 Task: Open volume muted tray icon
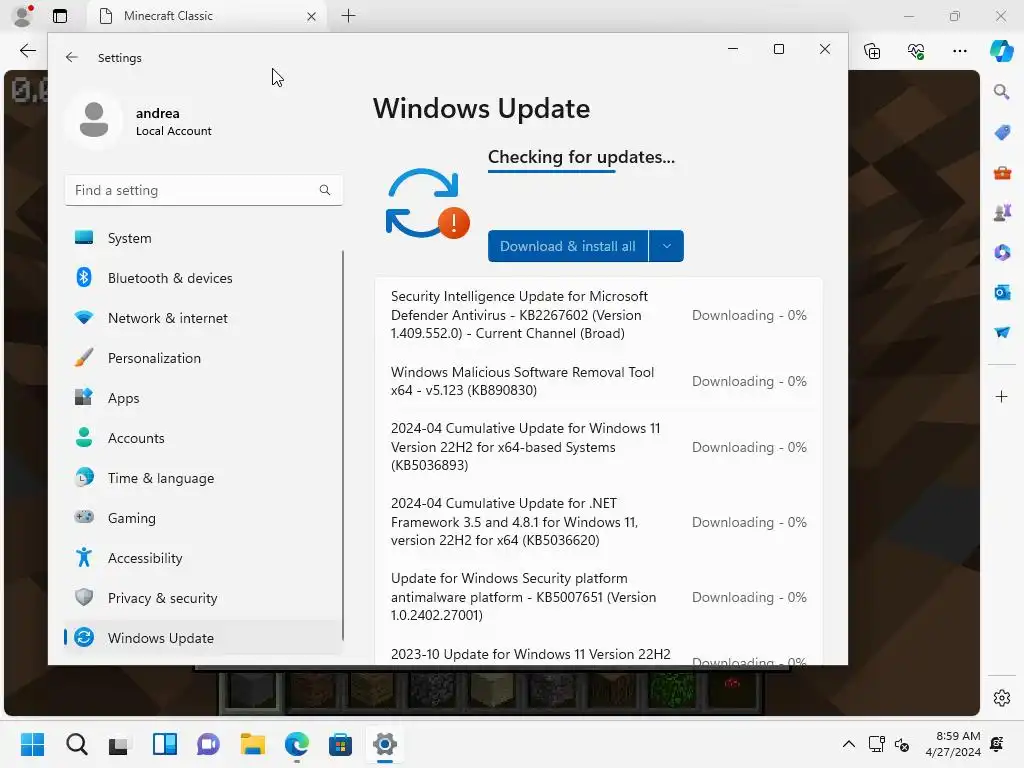pos(902,744)
